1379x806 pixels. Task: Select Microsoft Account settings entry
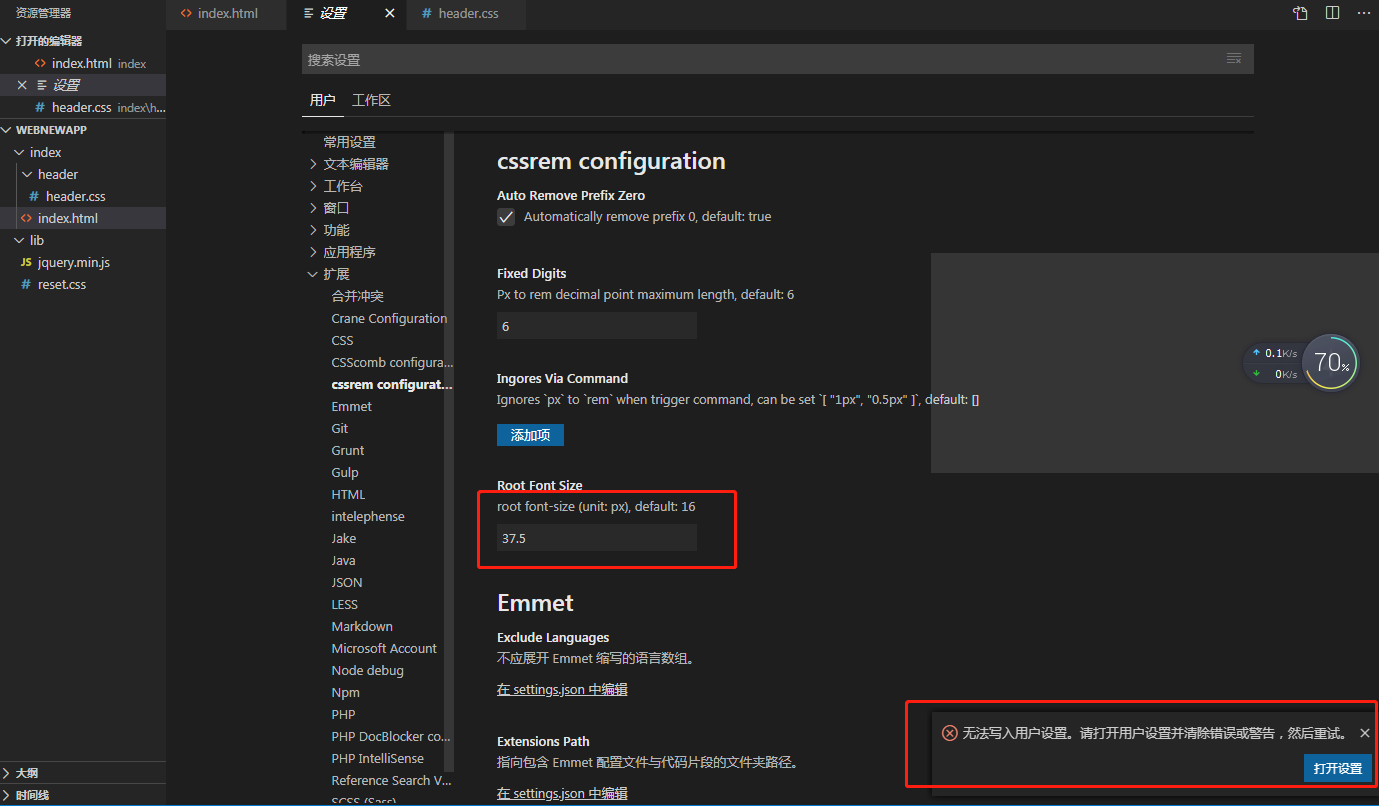tap(384, 648)
